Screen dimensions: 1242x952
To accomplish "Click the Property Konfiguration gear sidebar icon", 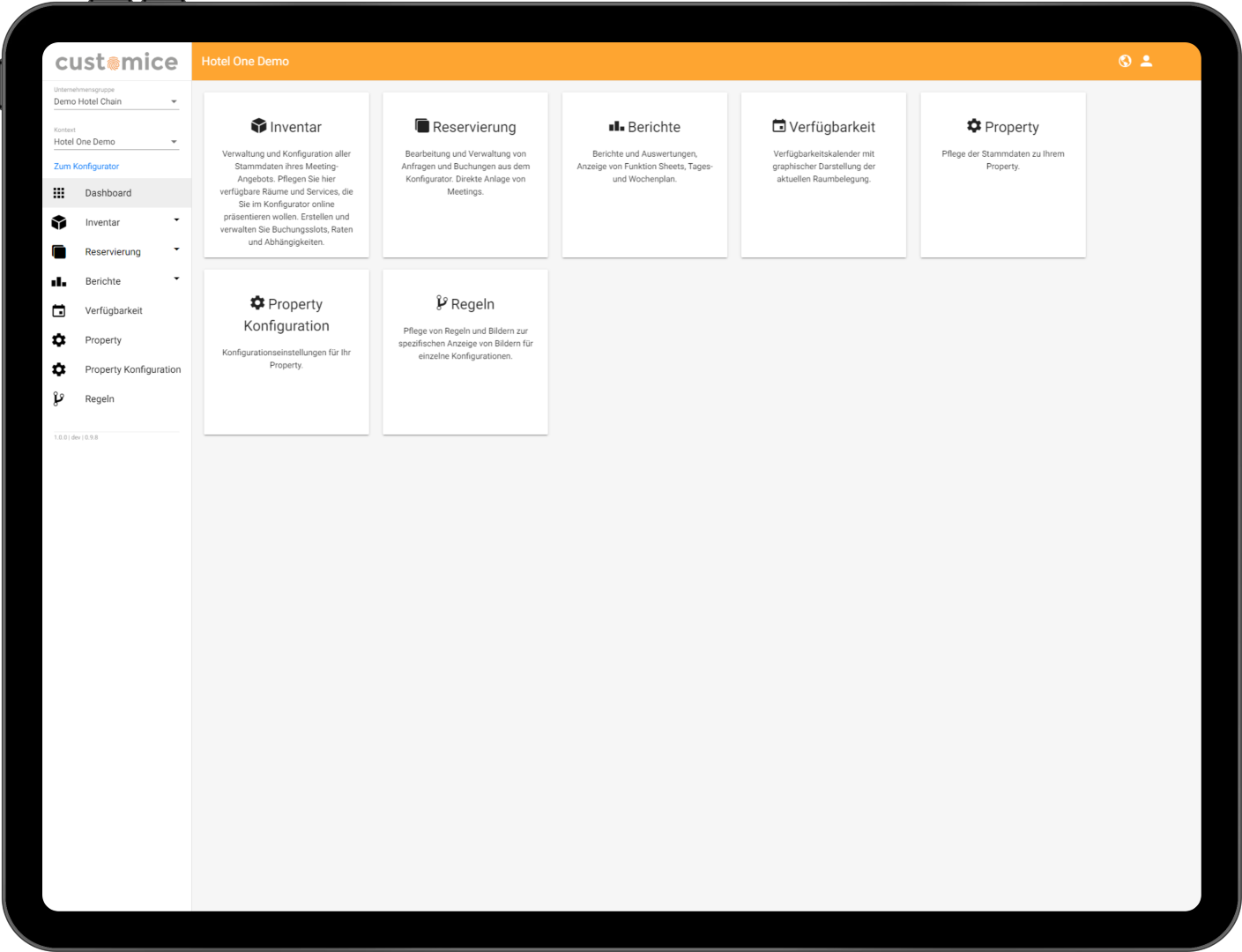I will click(x=59, y=370).
